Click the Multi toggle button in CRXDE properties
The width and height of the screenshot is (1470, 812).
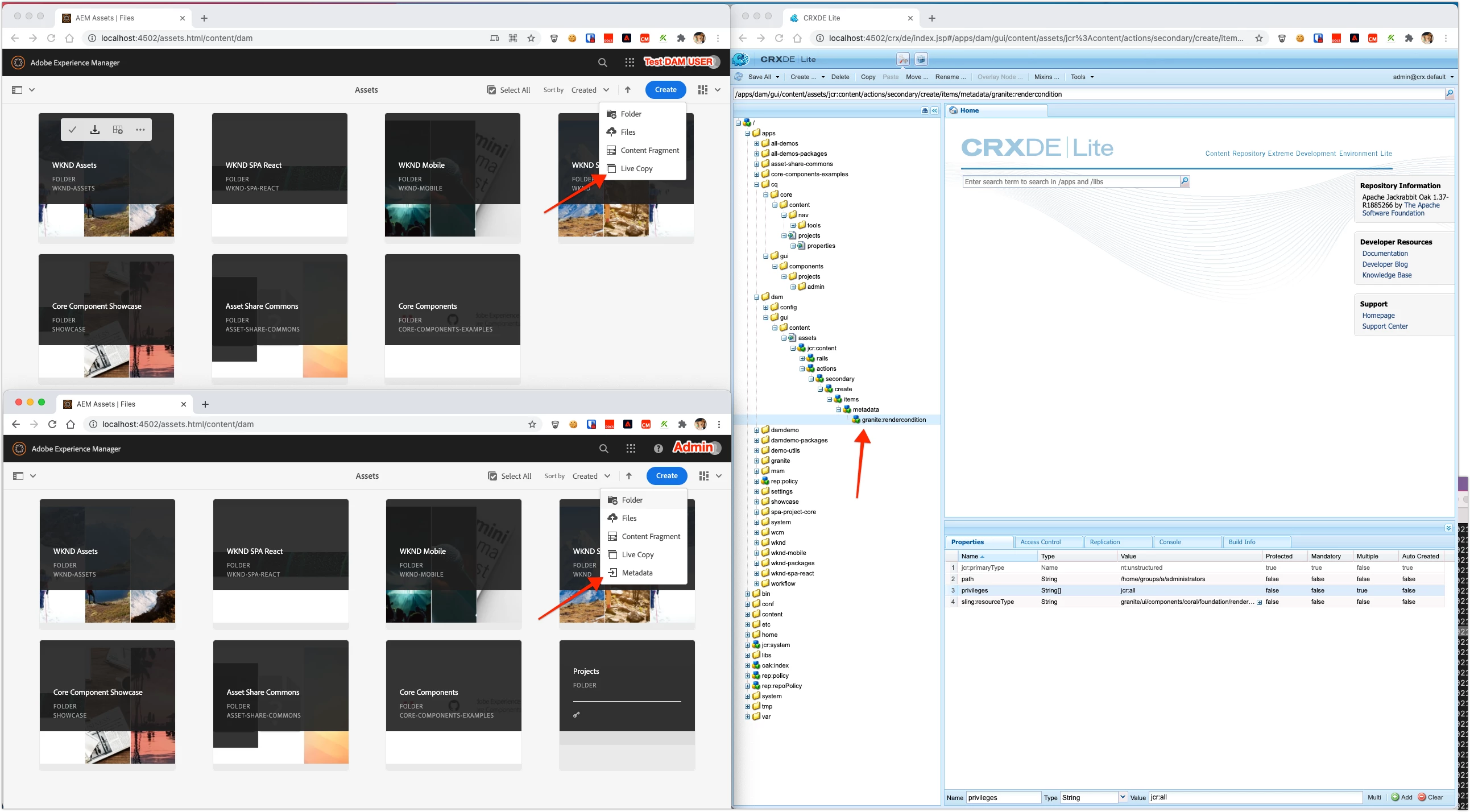click(x=1374, y=797)
